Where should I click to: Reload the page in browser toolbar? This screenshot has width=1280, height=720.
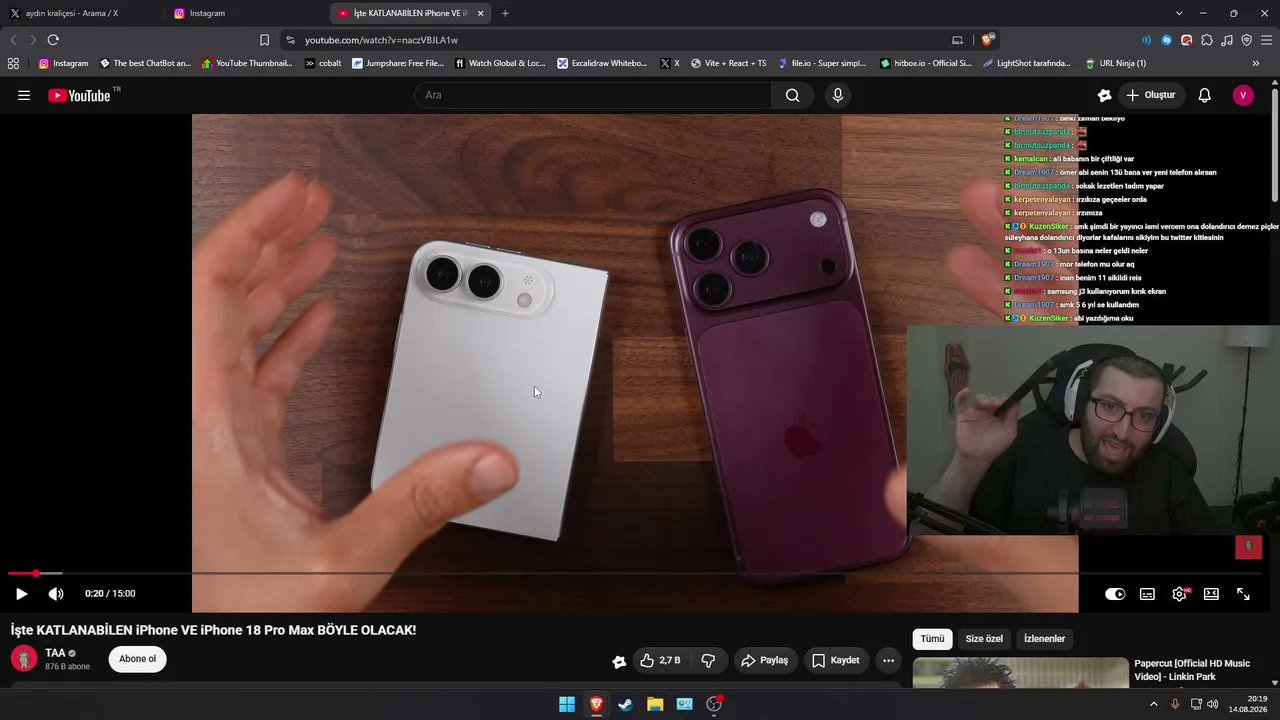[53, 40]
